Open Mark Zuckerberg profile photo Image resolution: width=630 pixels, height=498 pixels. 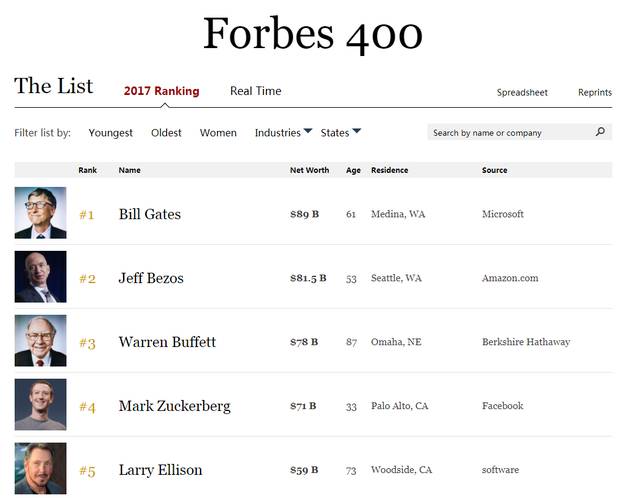[40, 405]
